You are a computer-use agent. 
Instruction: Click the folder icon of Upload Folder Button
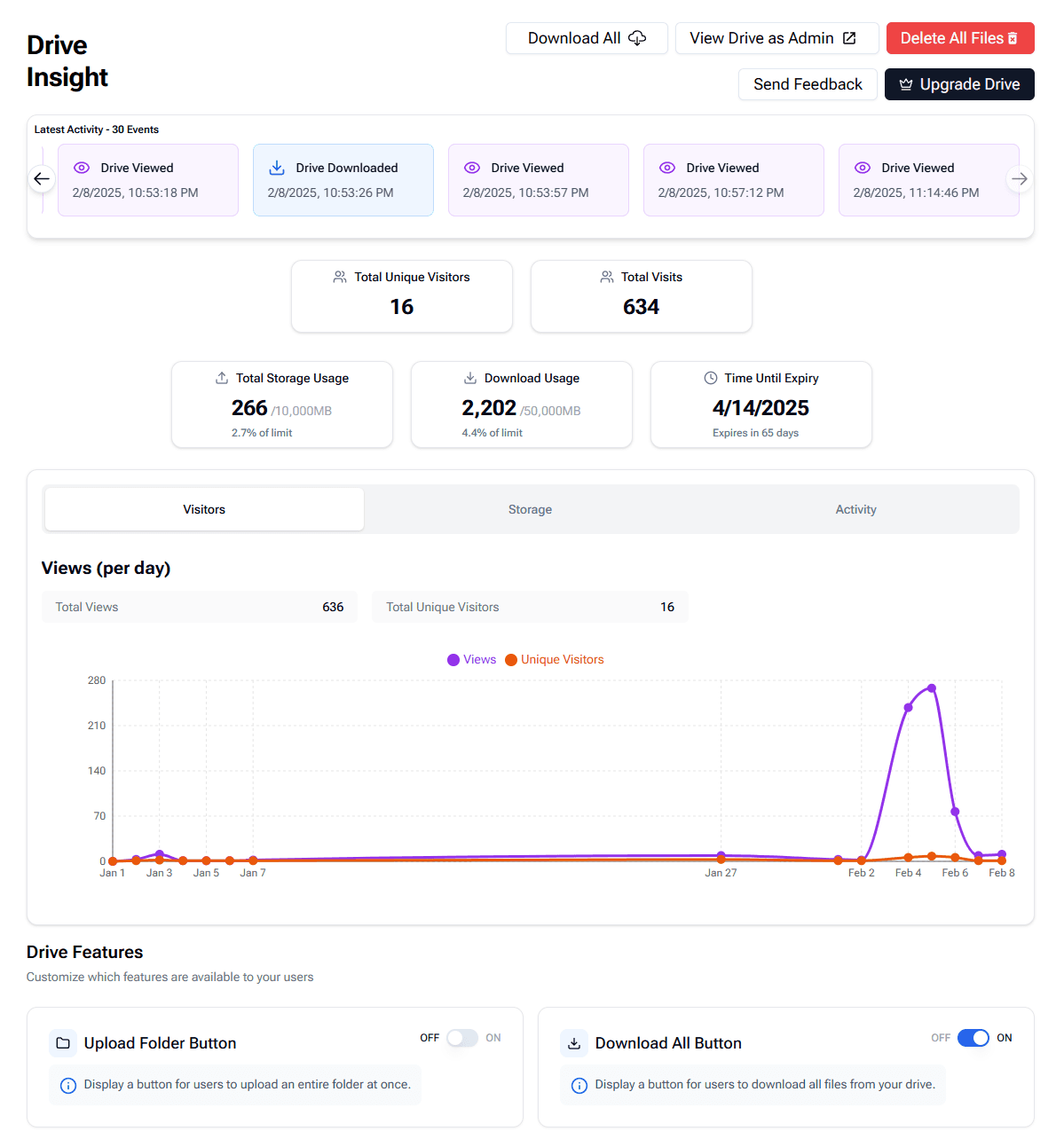(x=63, y=1043)
